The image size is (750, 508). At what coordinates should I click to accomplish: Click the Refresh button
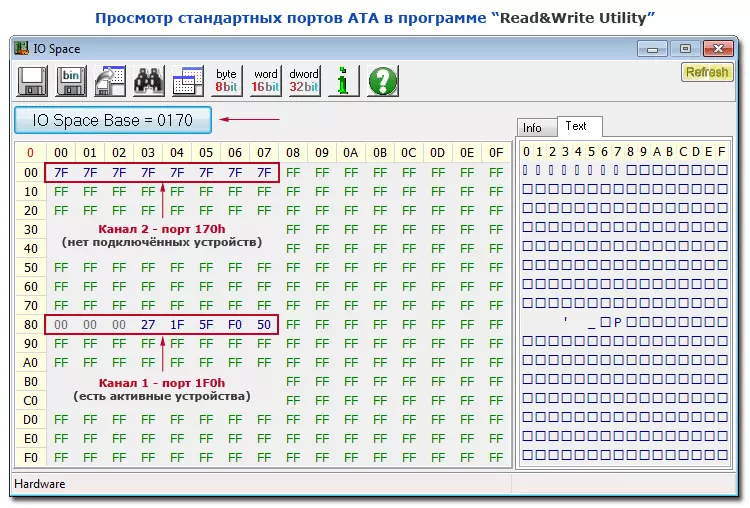[707, 72]
